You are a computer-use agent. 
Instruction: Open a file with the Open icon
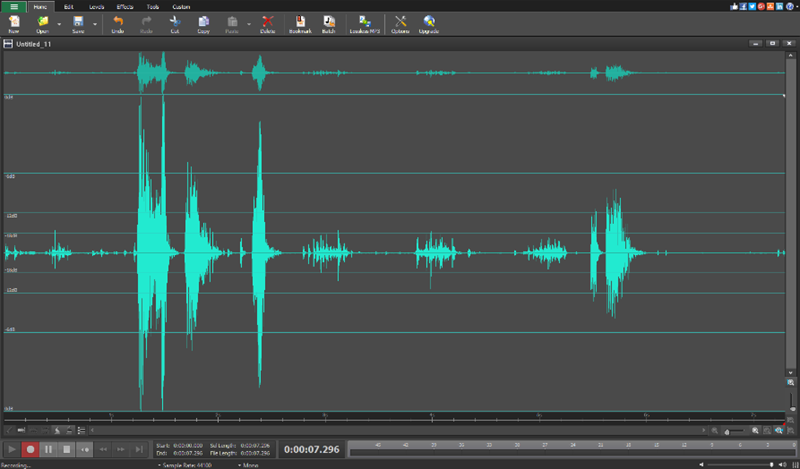[x=42, y=24]
